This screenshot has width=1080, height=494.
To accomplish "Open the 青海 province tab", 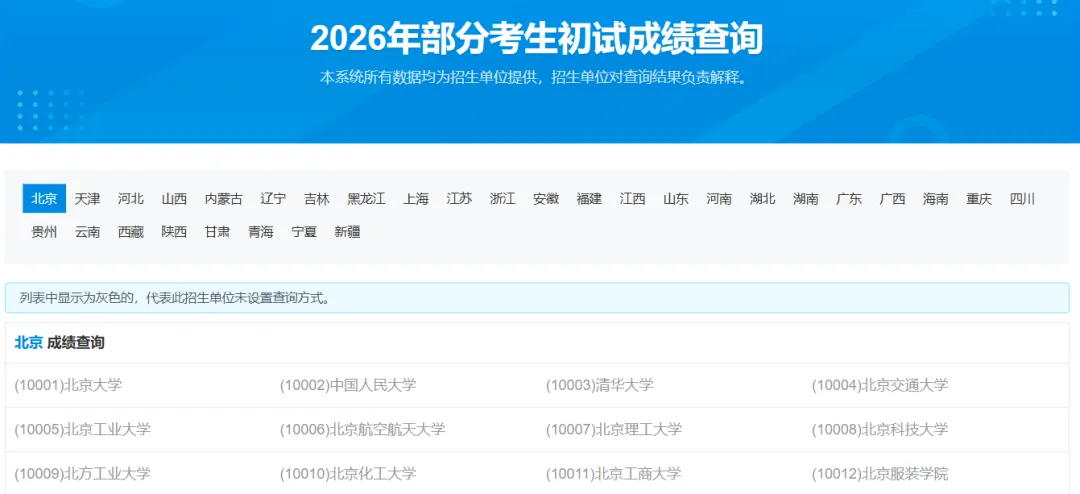I will (x=261, y=232).
